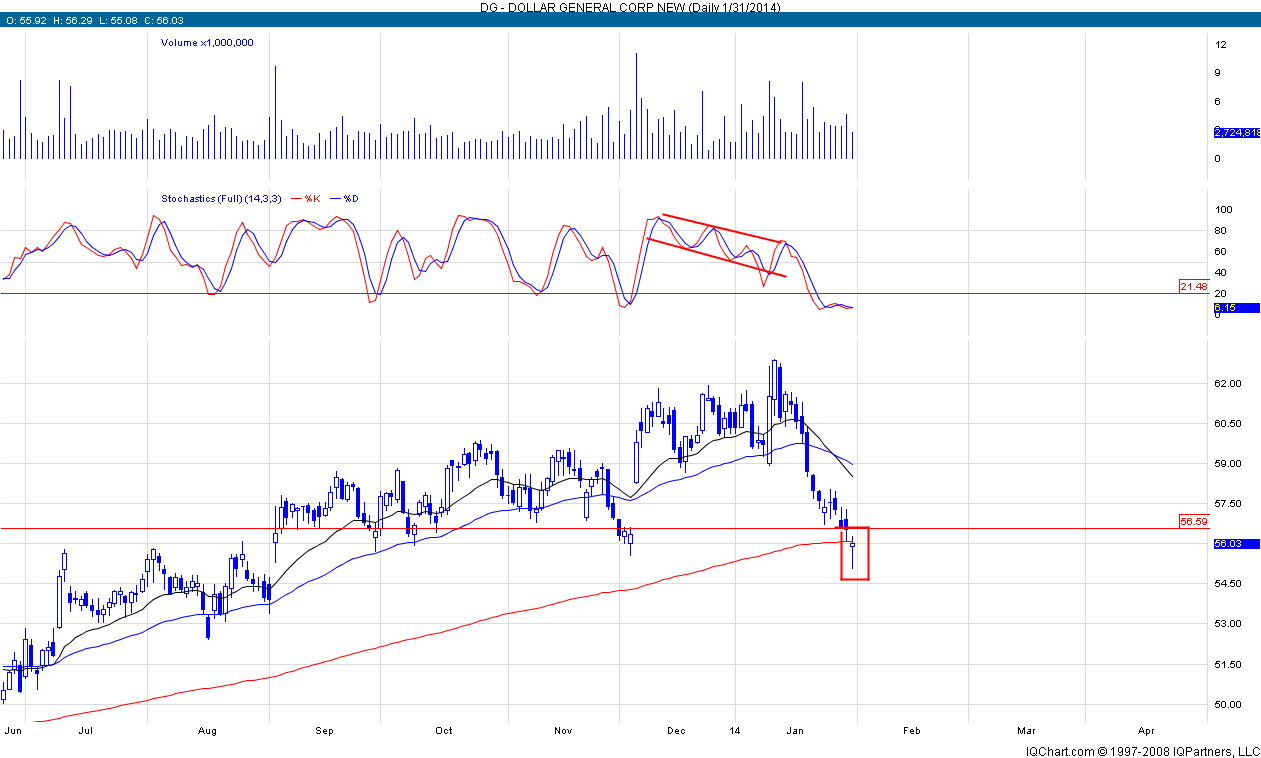
Task: Click the blue 56.03 last price tag
Action: click(1227, 543)
